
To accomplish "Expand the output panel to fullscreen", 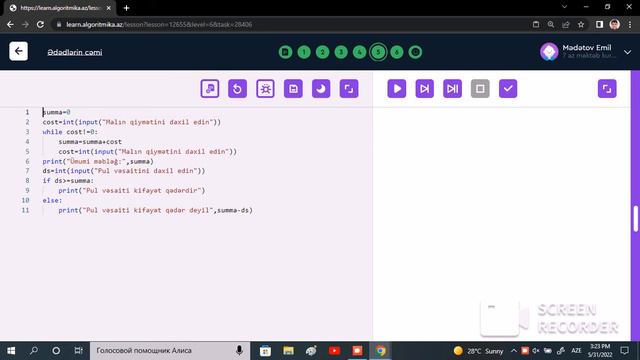I will [607, 89].
